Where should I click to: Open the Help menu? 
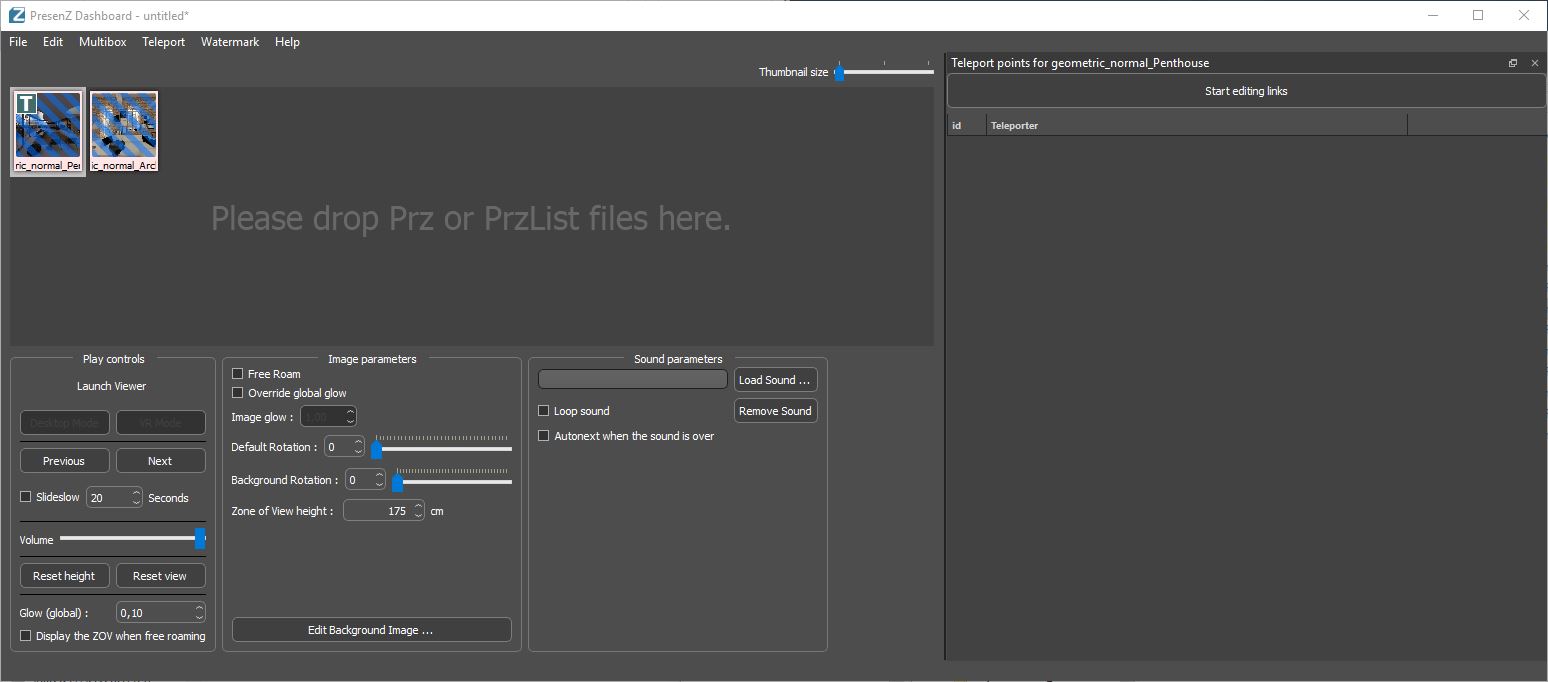coord(287,42)
